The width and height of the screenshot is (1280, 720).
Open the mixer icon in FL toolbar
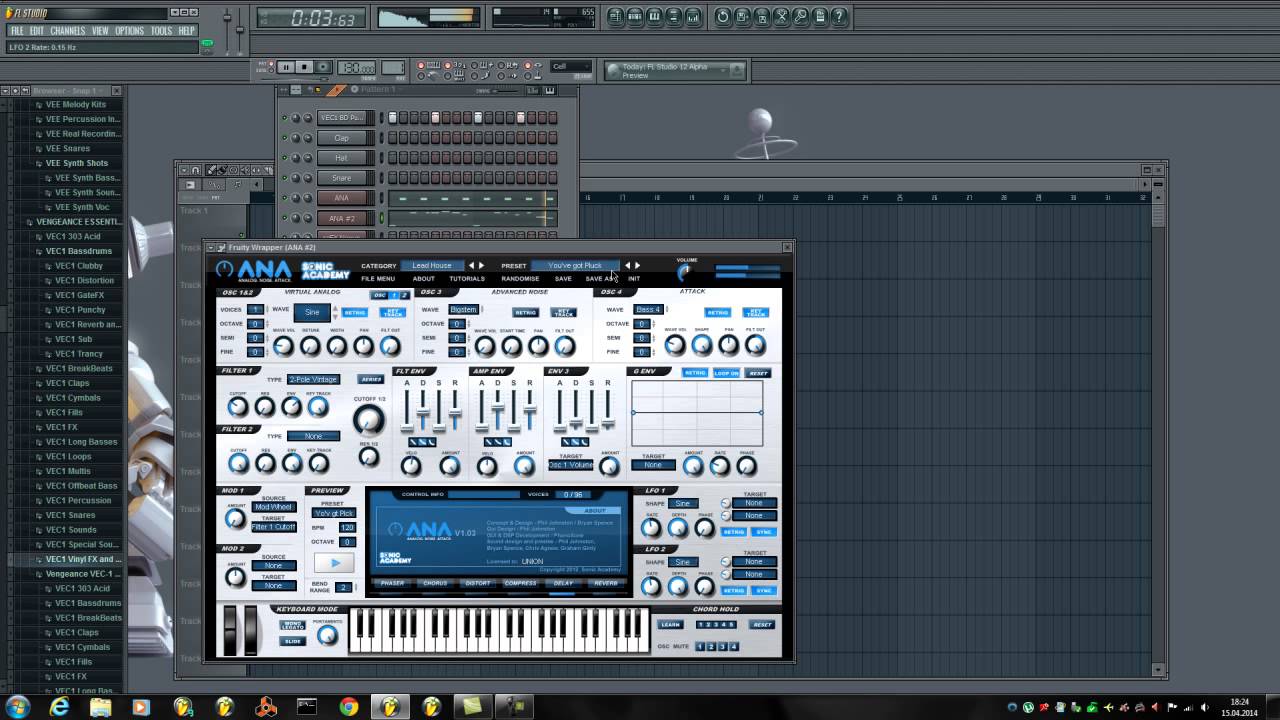tap(694, 17)
